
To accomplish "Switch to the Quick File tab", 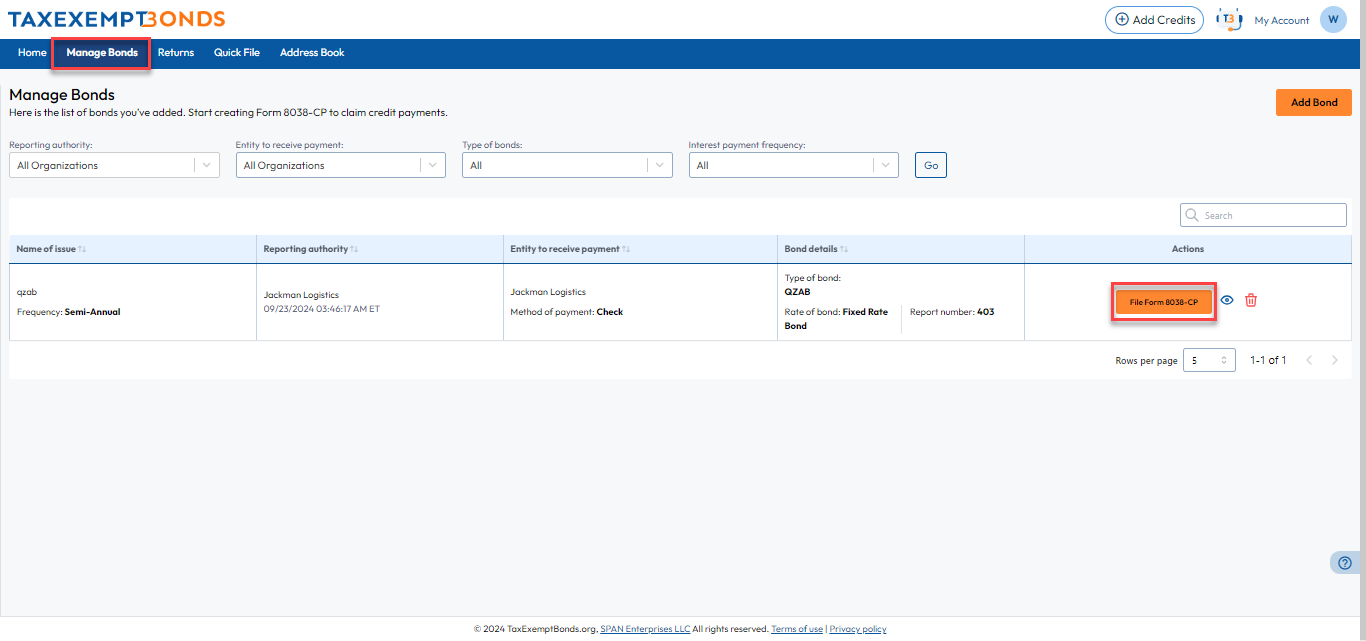I will click(237, 52).
